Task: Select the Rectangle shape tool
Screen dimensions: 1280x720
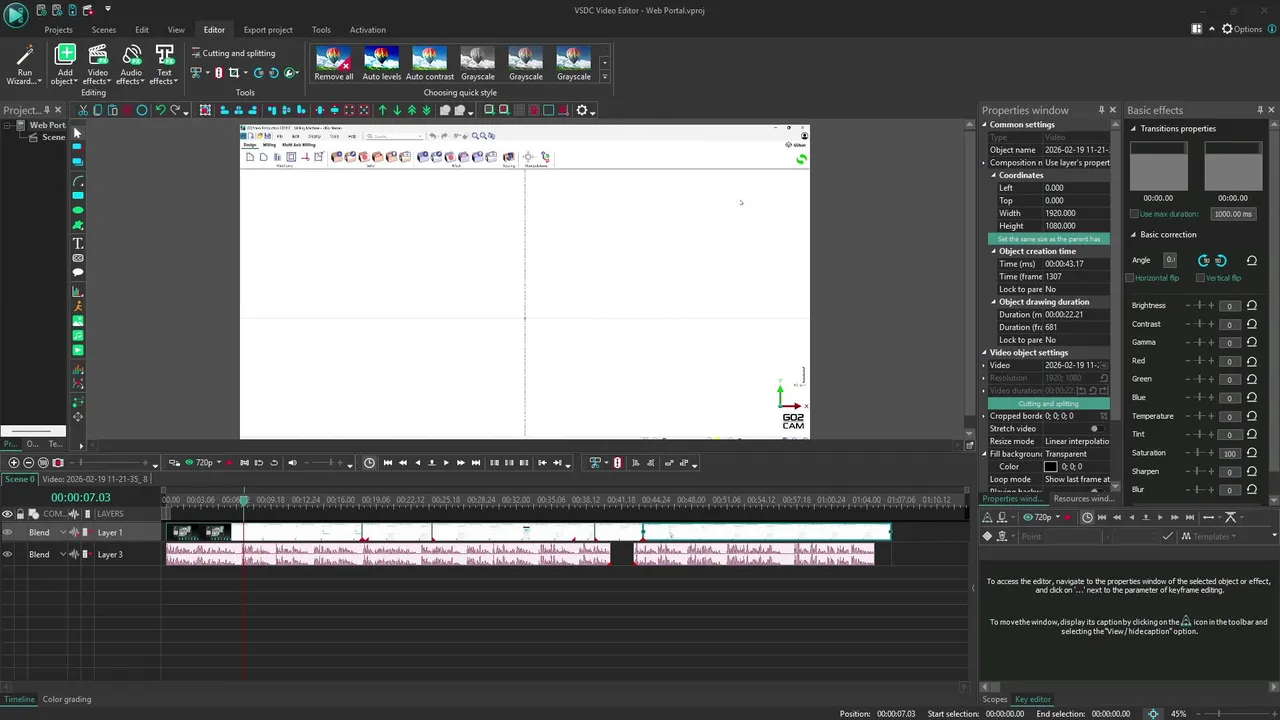Action: [77, 196]
